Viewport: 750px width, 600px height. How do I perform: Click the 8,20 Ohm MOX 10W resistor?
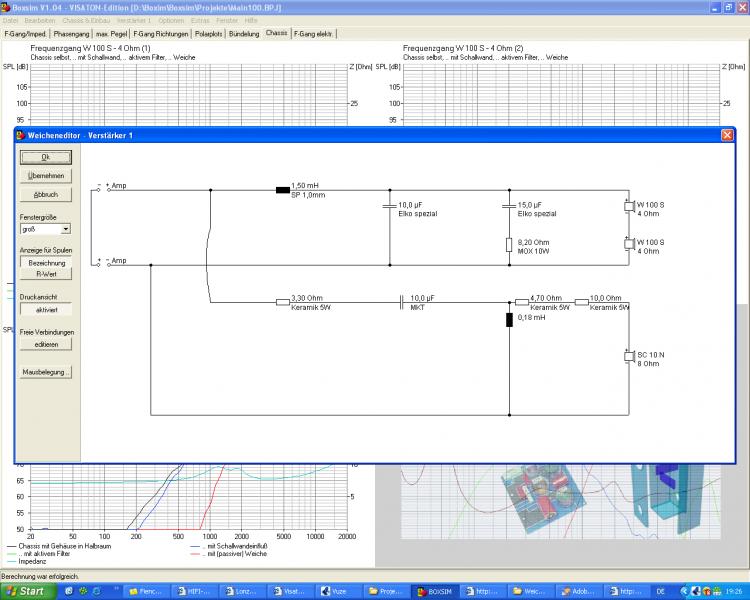pyautogui.click(x=509, y=245)
